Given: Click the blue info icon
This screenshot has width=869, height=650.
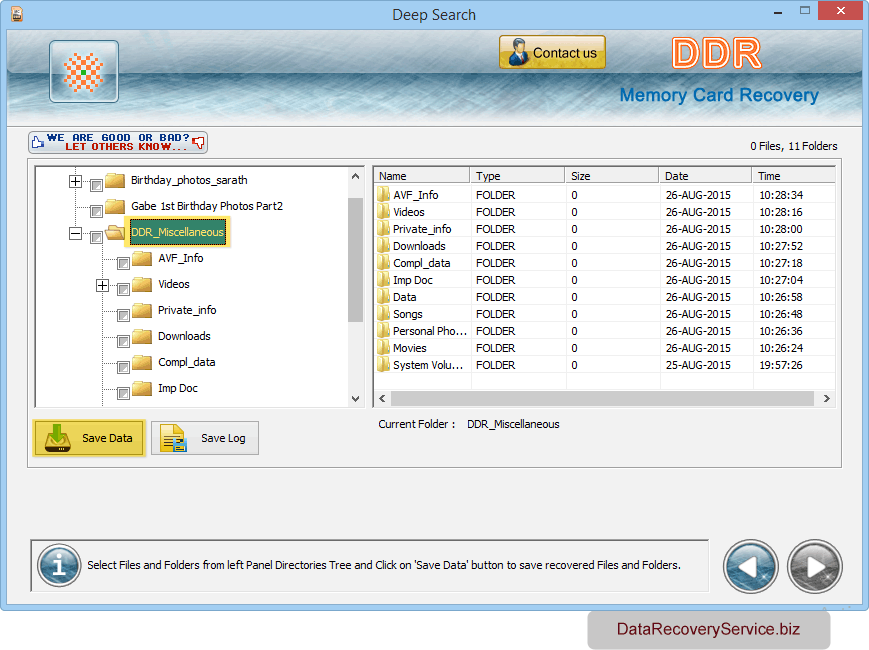Looking at the screenshot, I should tap(59, 565).
